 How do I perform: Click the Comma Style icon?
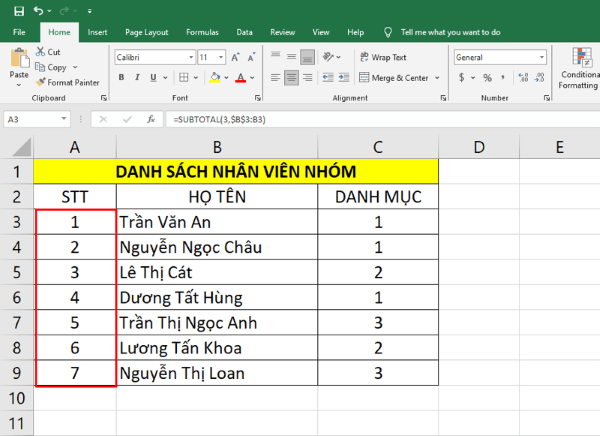pyautogui.click(x=503, y=78)
